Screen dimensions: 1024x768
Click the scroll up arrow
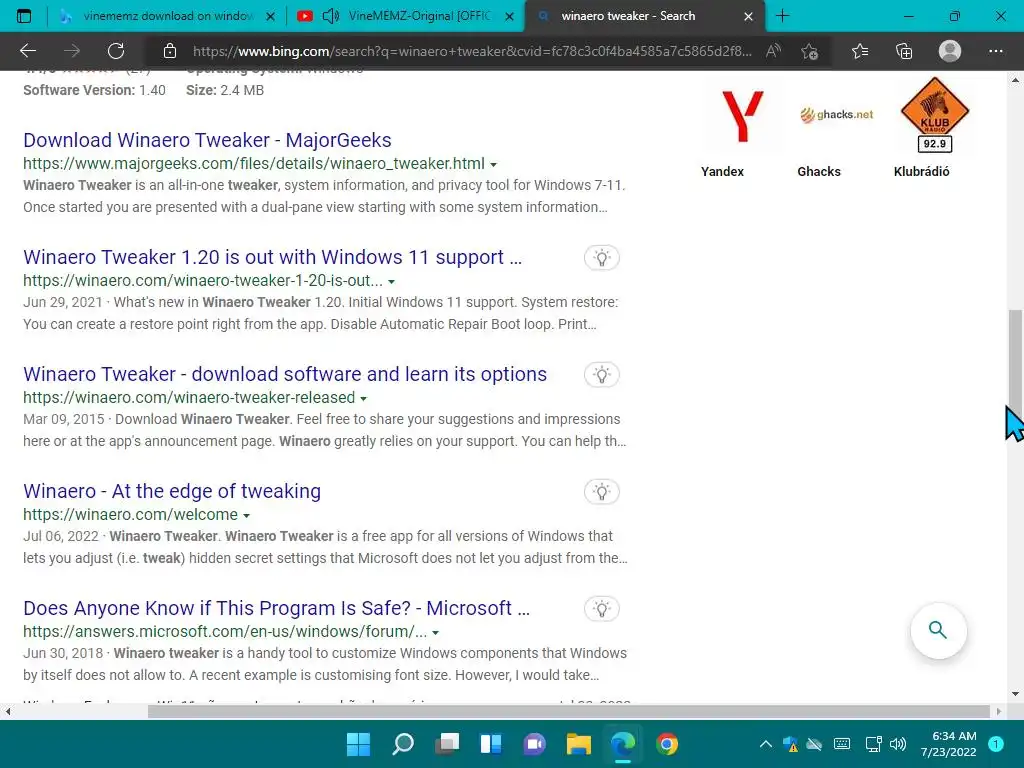(x=1015, y=80)
